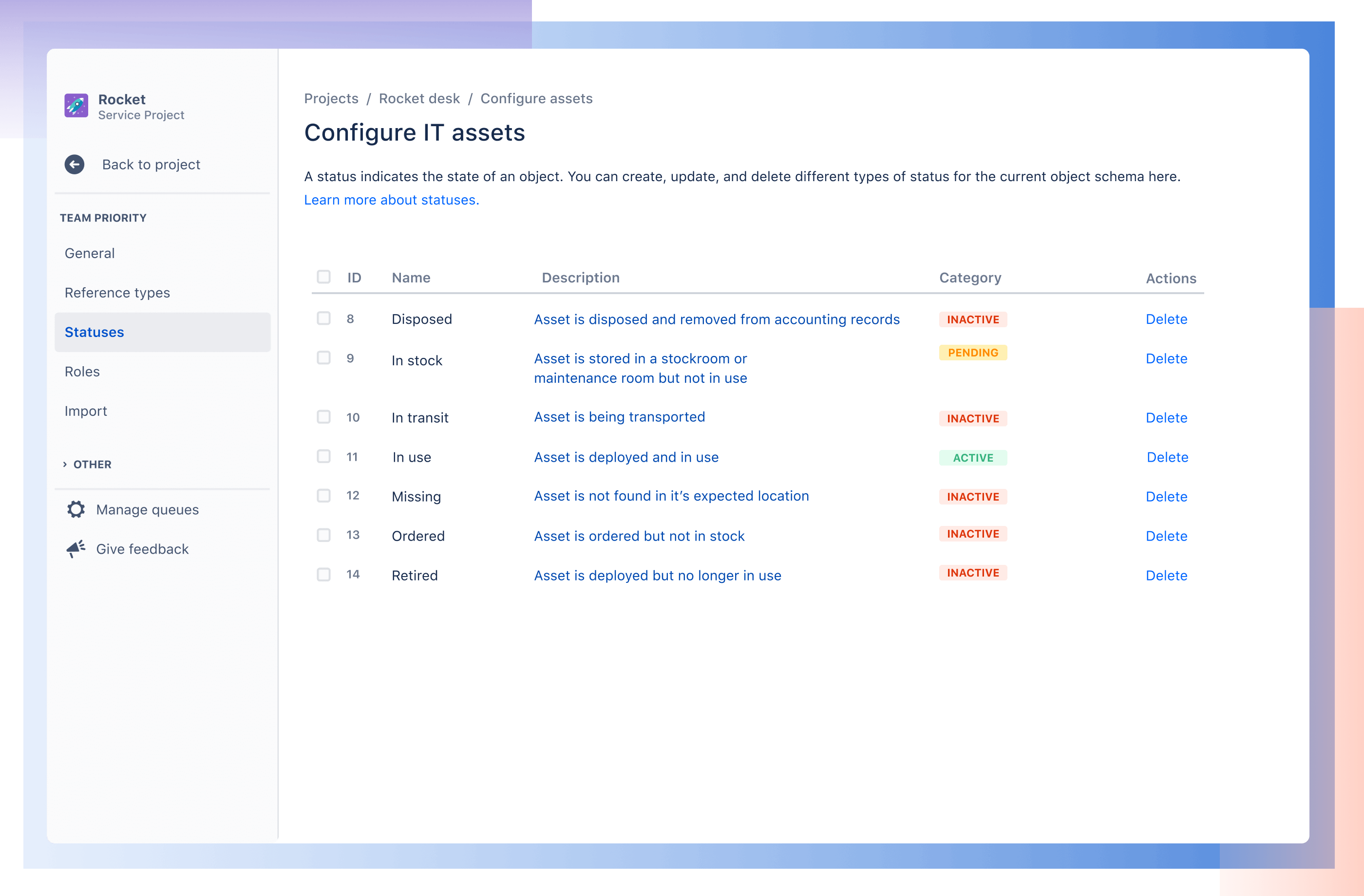Open the Statuses section in sidebar
The image size is (1364, 896).
(94, 331)
